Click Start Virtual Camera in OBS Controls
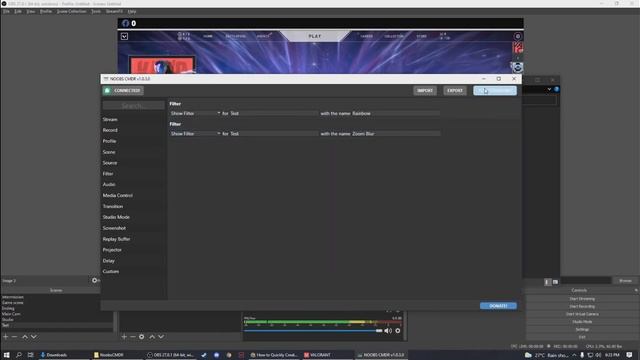The width and height of the screenshot is (640, 360). pos(582,314)
